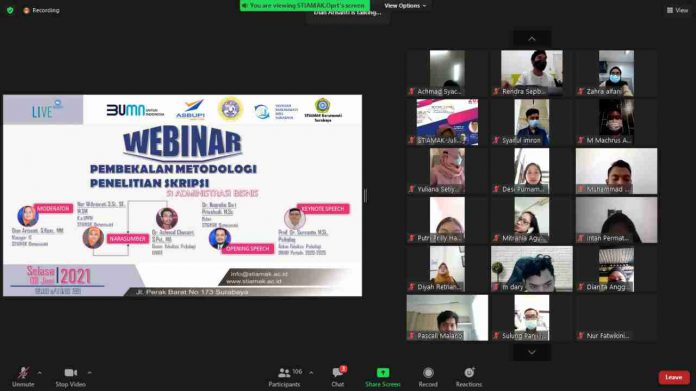This screenshot has width=696, height=391.
Task: Click the green encryption shield icon
Action: point(10,10)
